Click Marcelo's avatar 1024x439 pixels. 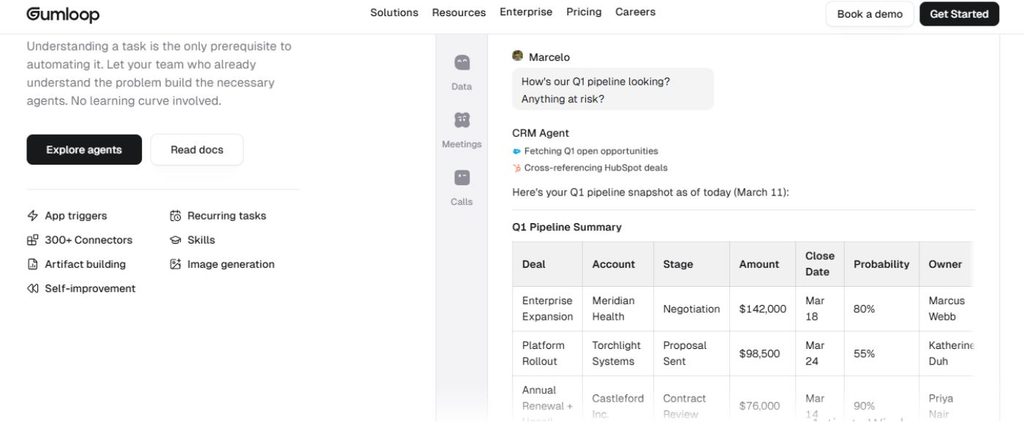pyautogui.click(x=518, y=56)
